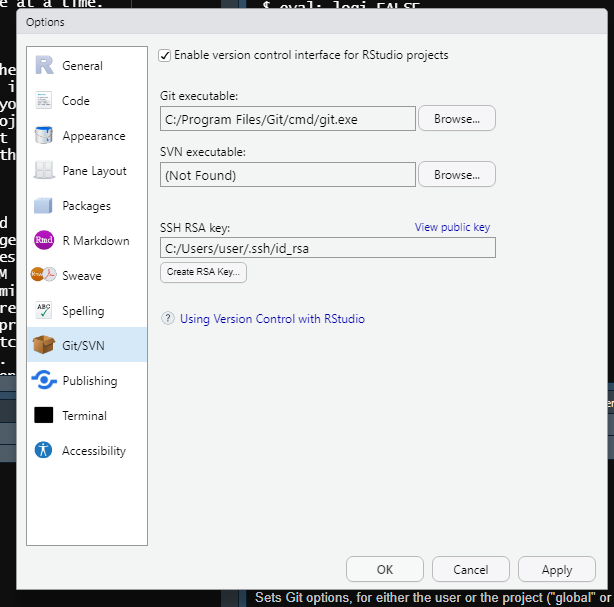This screenshot has height=607, width=614.
Task: Switch to General options label
Action: 83,66
